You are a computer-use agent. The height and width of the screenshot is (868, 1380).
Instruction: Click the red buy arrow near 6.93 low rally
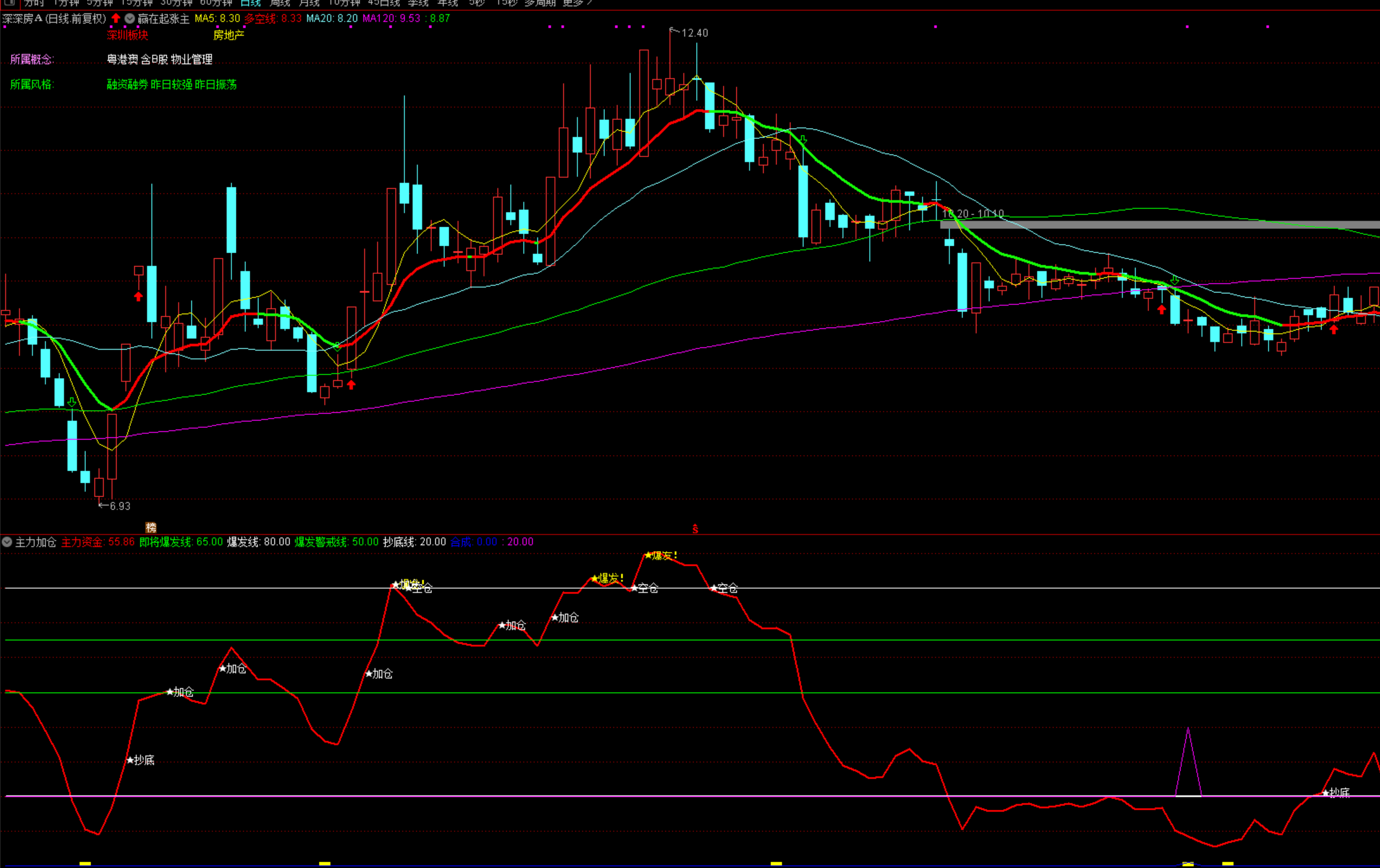[x=138, y=296]
